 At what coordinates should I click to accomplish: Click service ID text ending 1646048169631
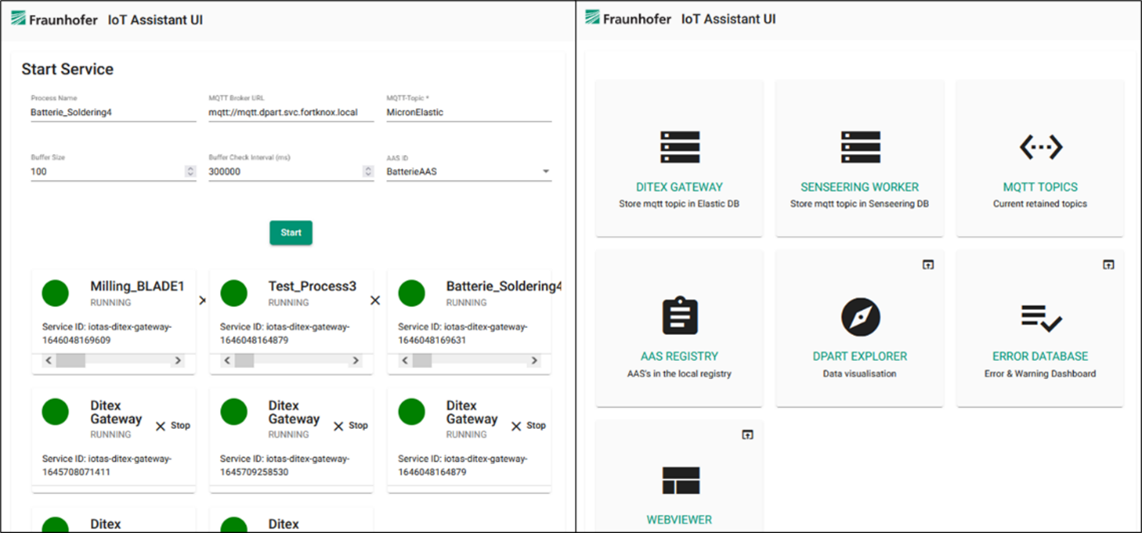pyautogui.click(x=463, y=333)
